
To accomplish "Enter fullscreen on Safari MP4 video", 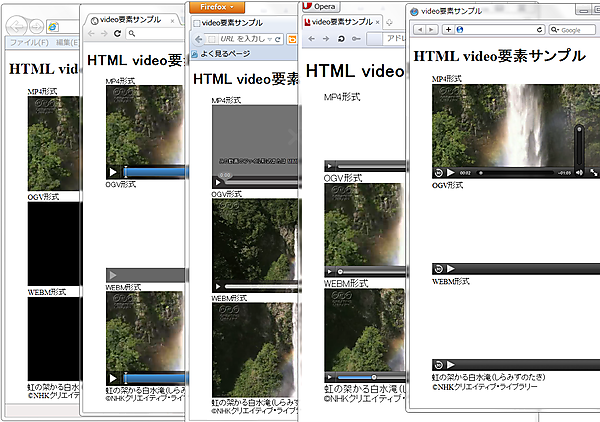I will [593, 173].
